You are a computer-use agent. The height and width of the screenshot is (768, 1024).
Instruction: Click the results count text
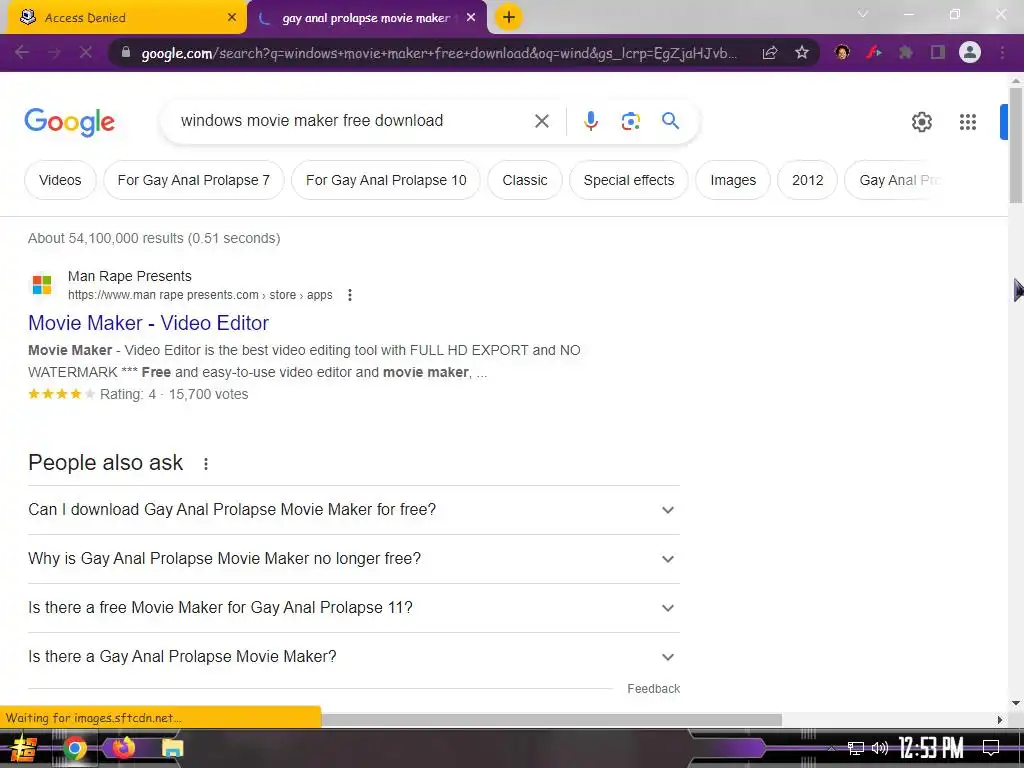(x=154, y=238)
